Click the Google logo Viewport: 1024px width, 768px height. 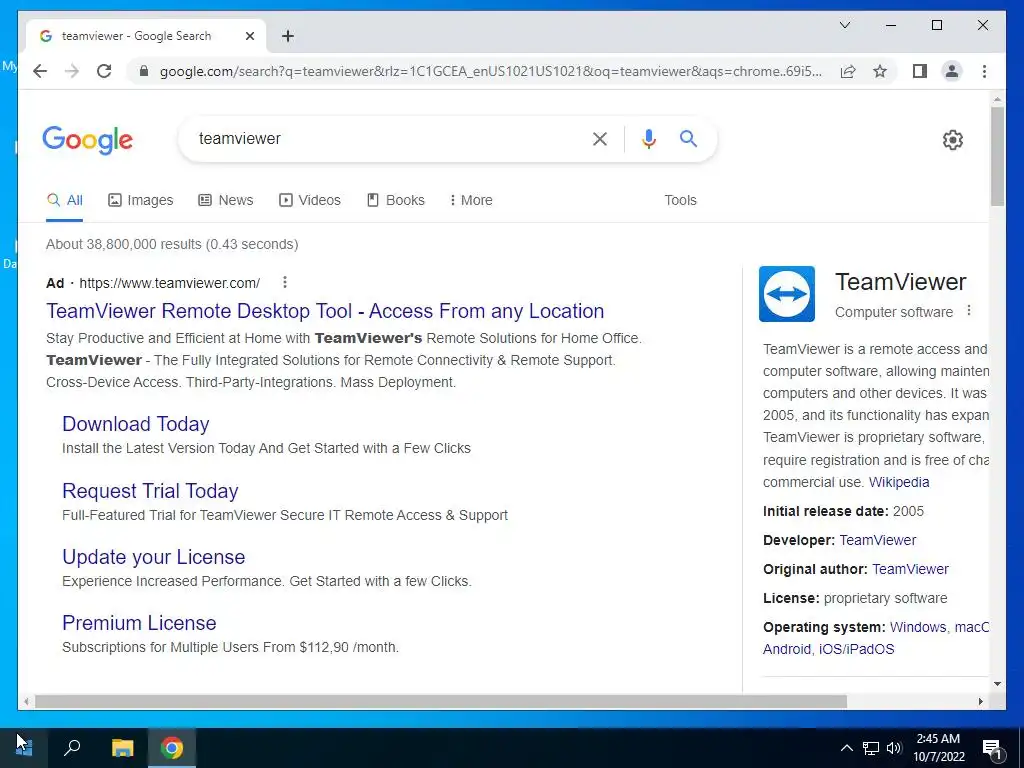pos(88,140)
